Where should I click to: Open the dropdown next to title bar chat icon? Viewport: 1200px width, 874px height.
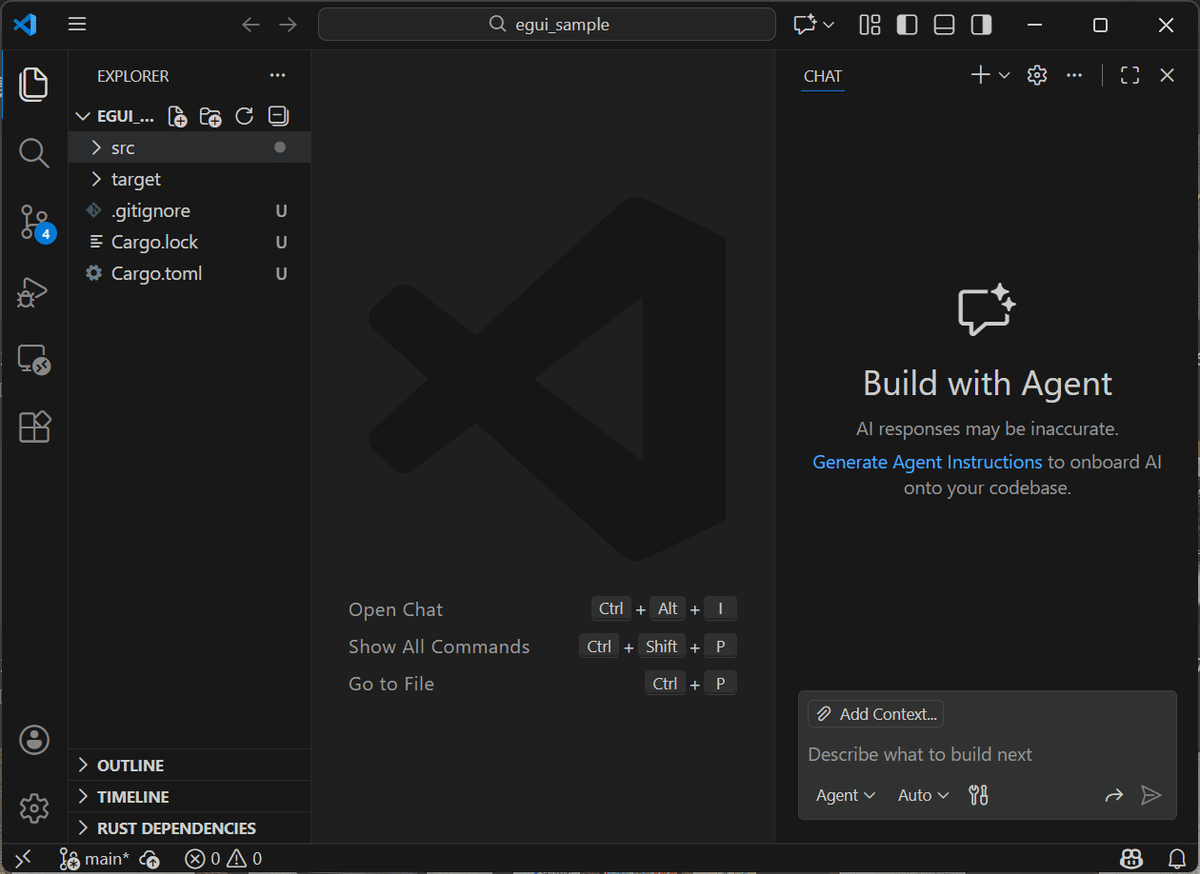[829, 25]
